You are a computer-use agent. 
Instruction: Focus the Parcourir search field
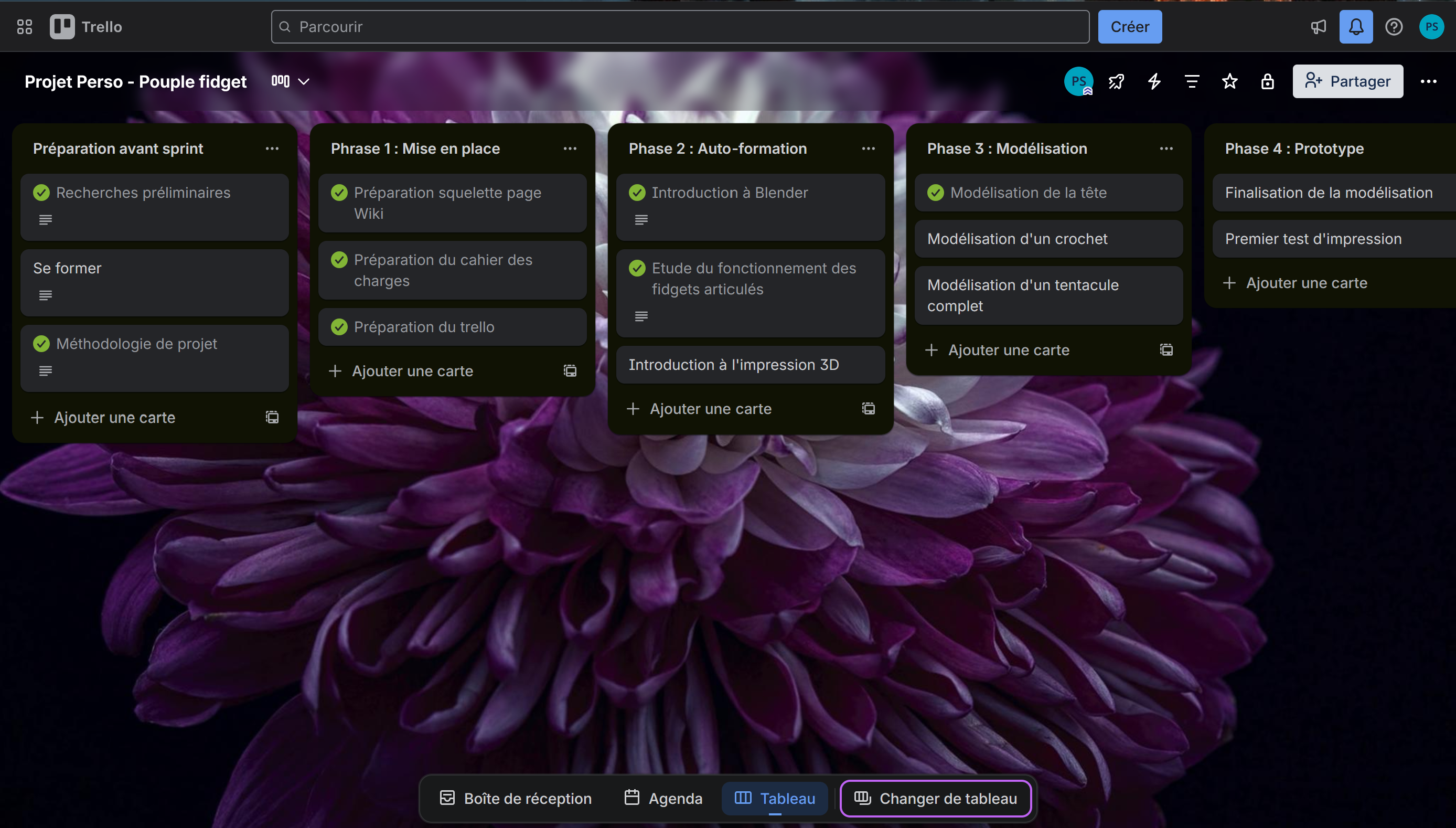pyautogui.click(x=680, y=27)
